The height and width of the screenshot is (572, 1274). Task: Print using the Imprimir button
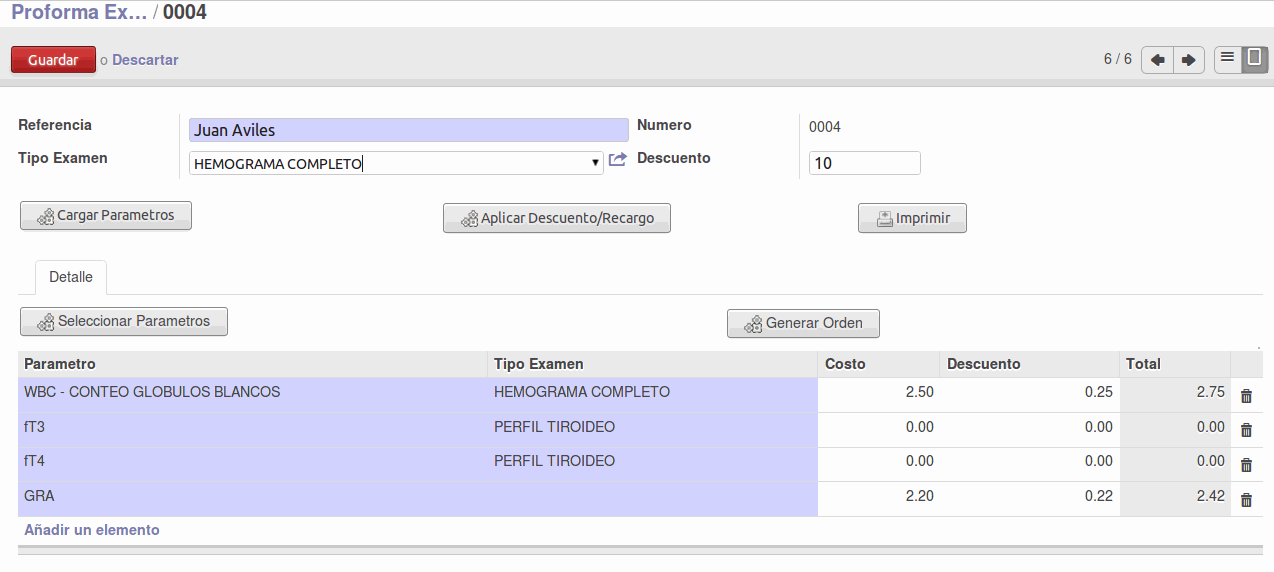(x=912, y=218)
